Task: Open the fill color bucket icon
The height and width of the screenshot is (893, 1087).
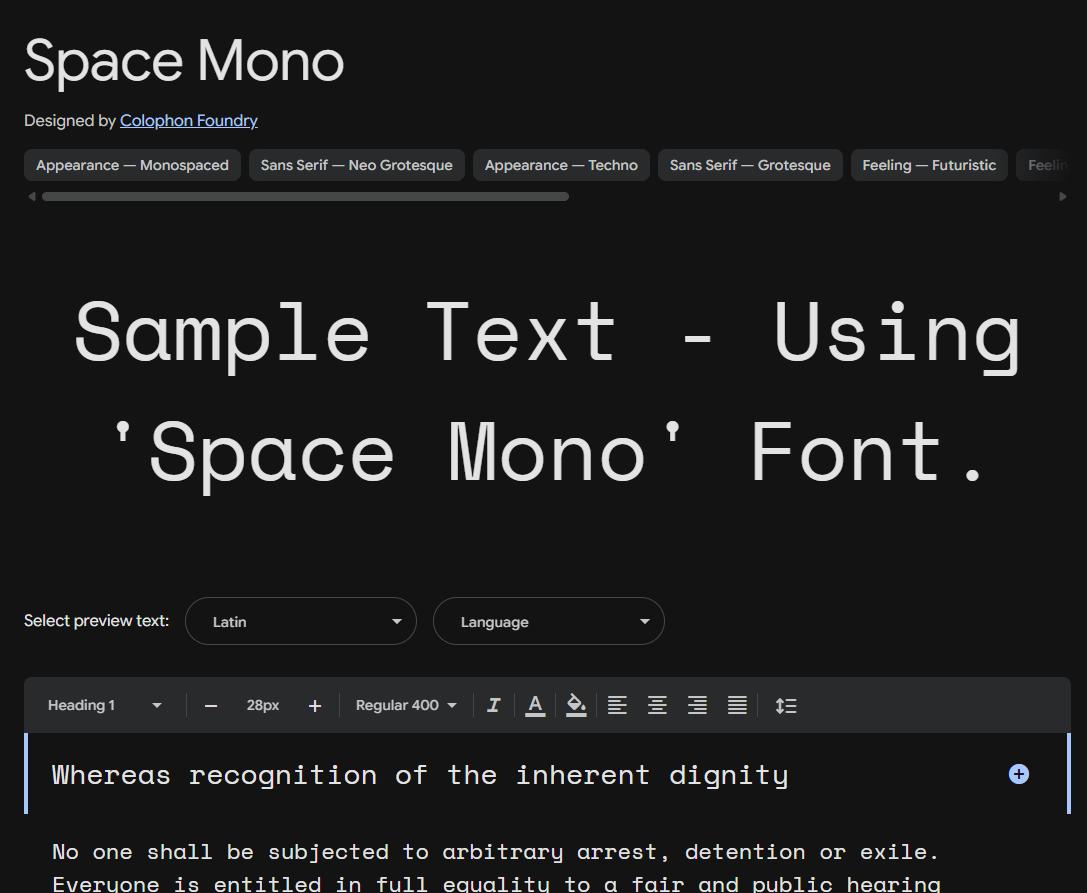Action: (576, 706)
